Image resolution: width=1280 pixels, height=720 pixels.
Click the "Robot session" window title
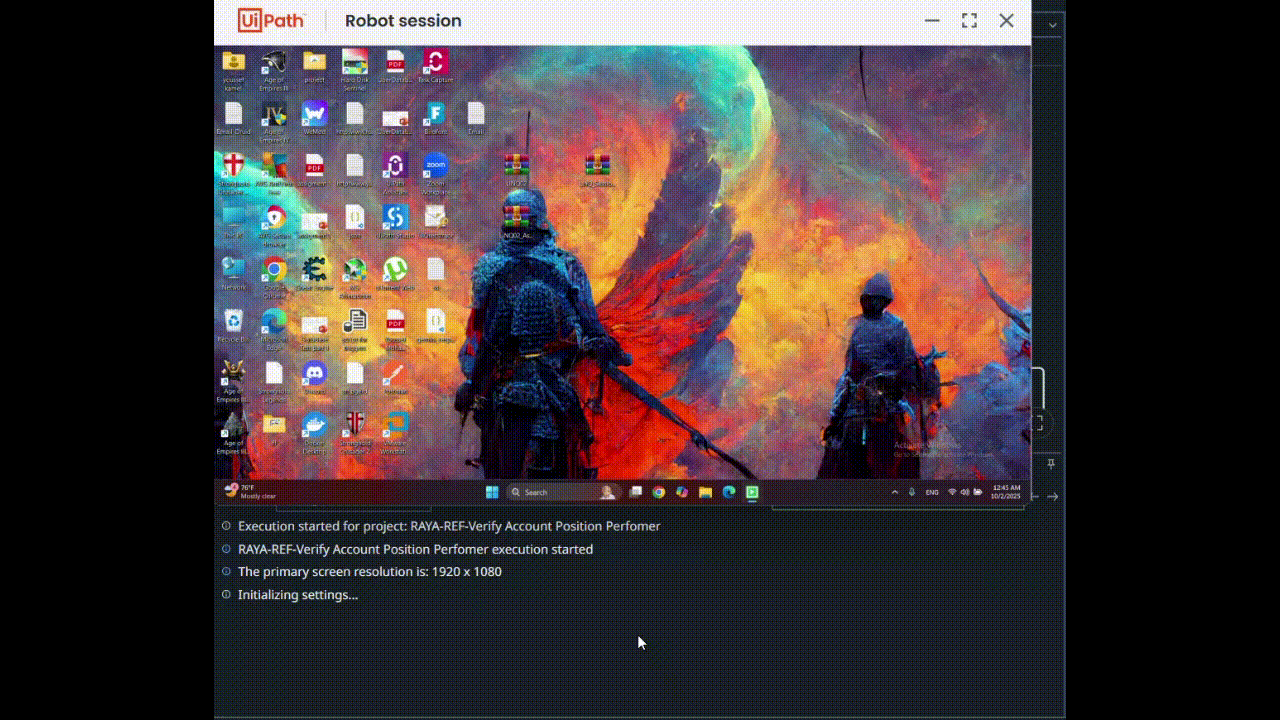[x=403, y=21]
